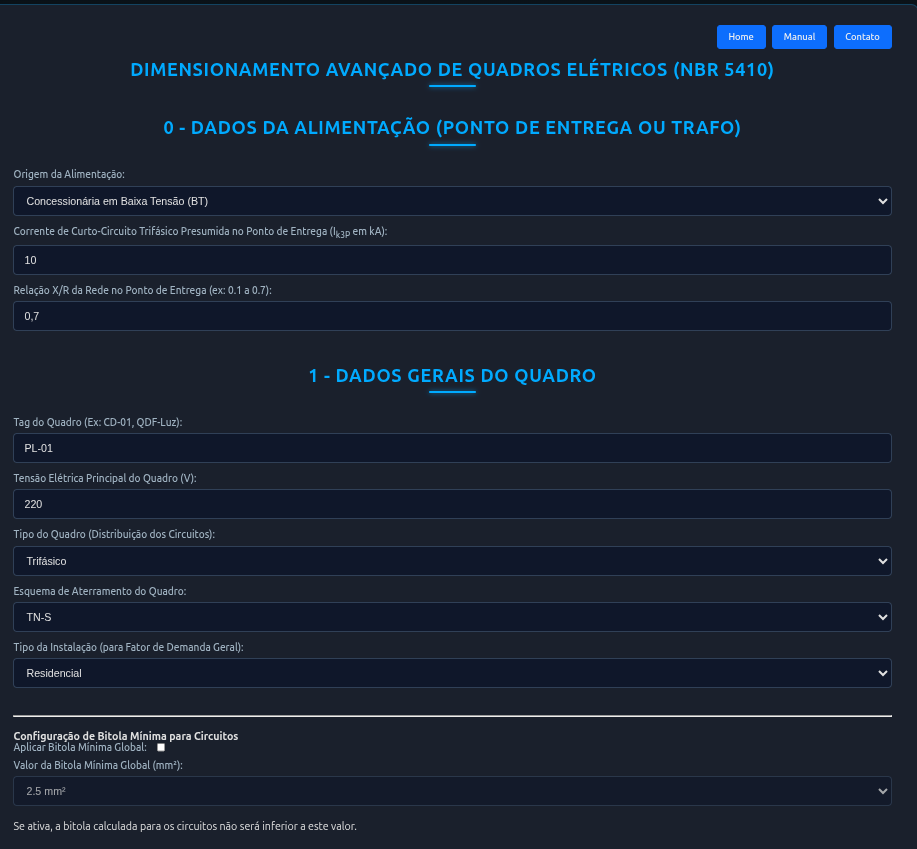Open the Tipo do Quadro dropdown showing Trifásico
Screen dimensions: 917x849
452,561
